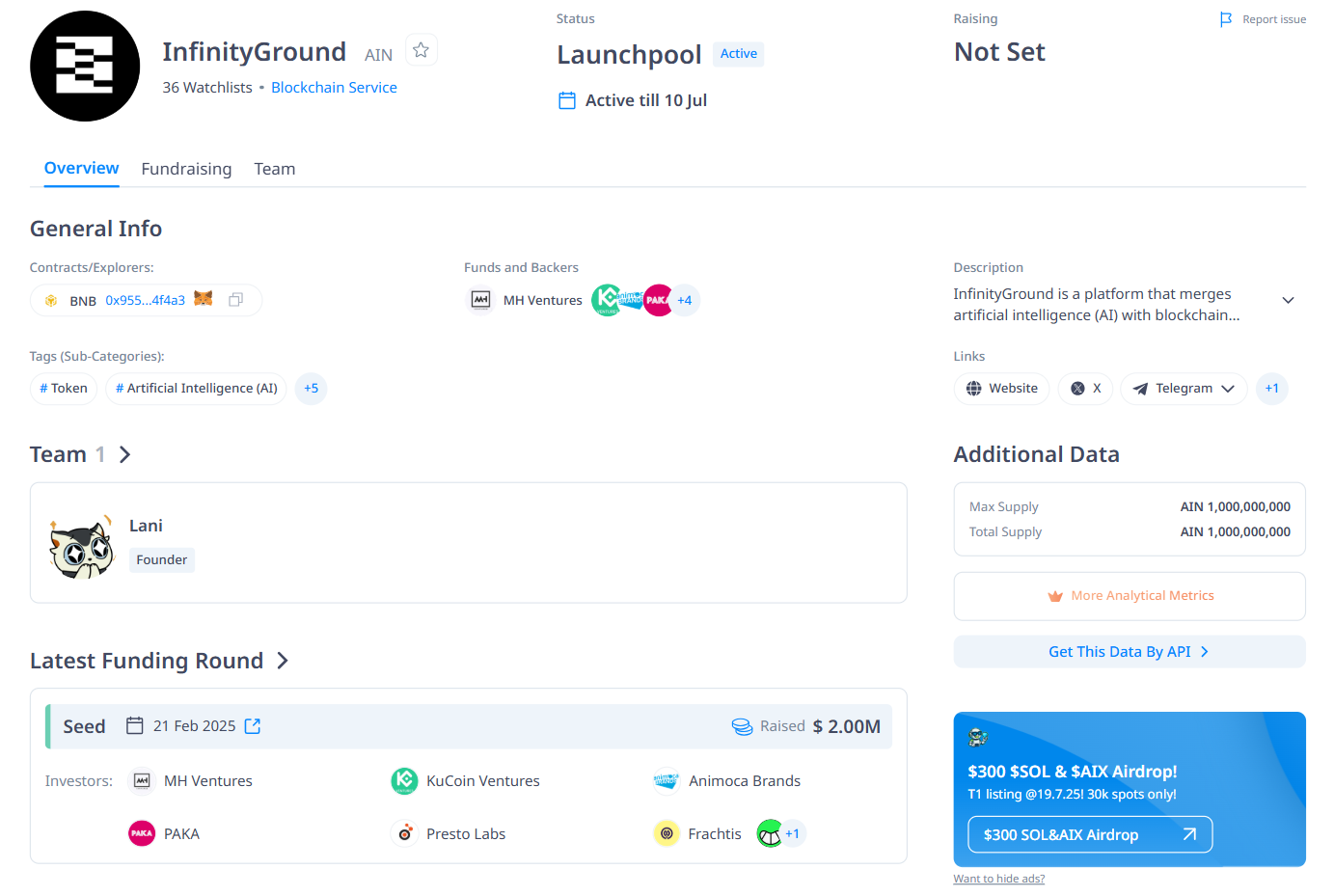Click the calendar icon beside Active till 10 Jul
Image resolution: width=1334 pixels, height=896 pixels.
tap(567, 100)
